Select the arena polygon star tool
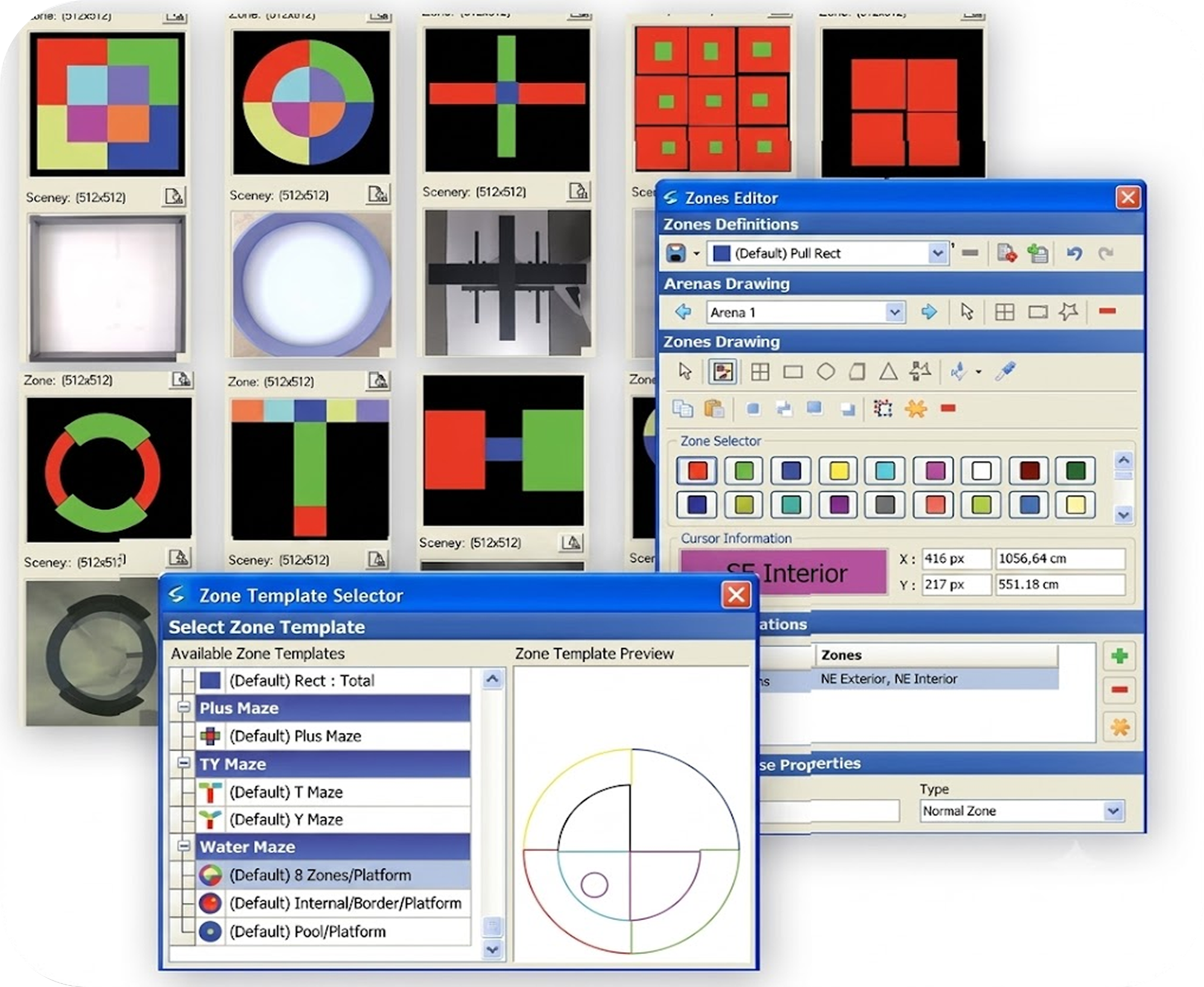The width and height of the screenshot is (1204, 987). (x=1069, y=312)
